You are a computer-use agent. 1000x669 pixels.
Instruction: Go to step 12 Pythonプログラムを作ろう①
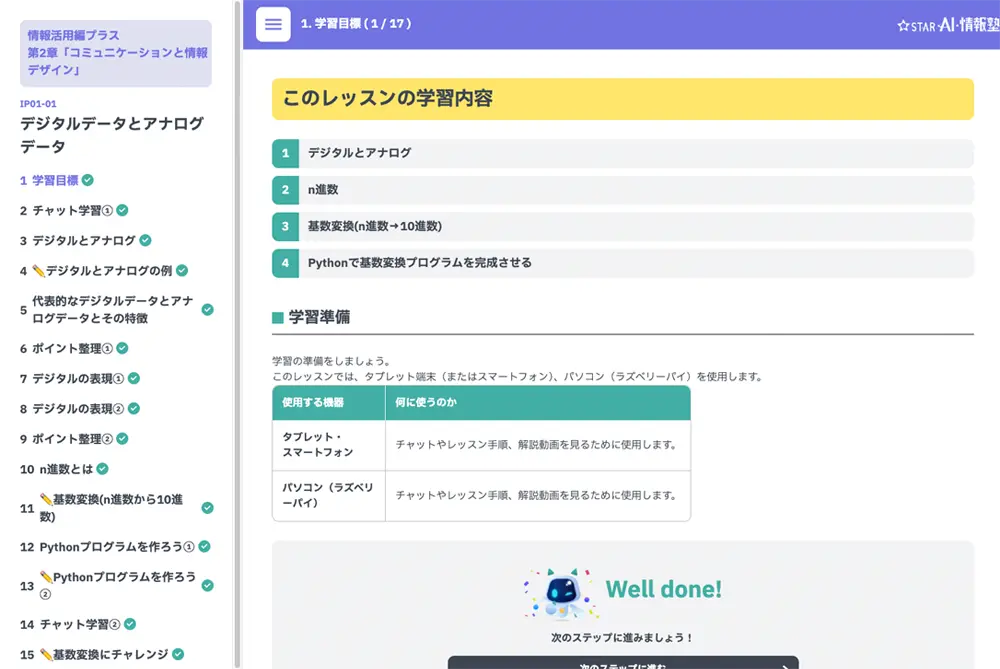115,547
